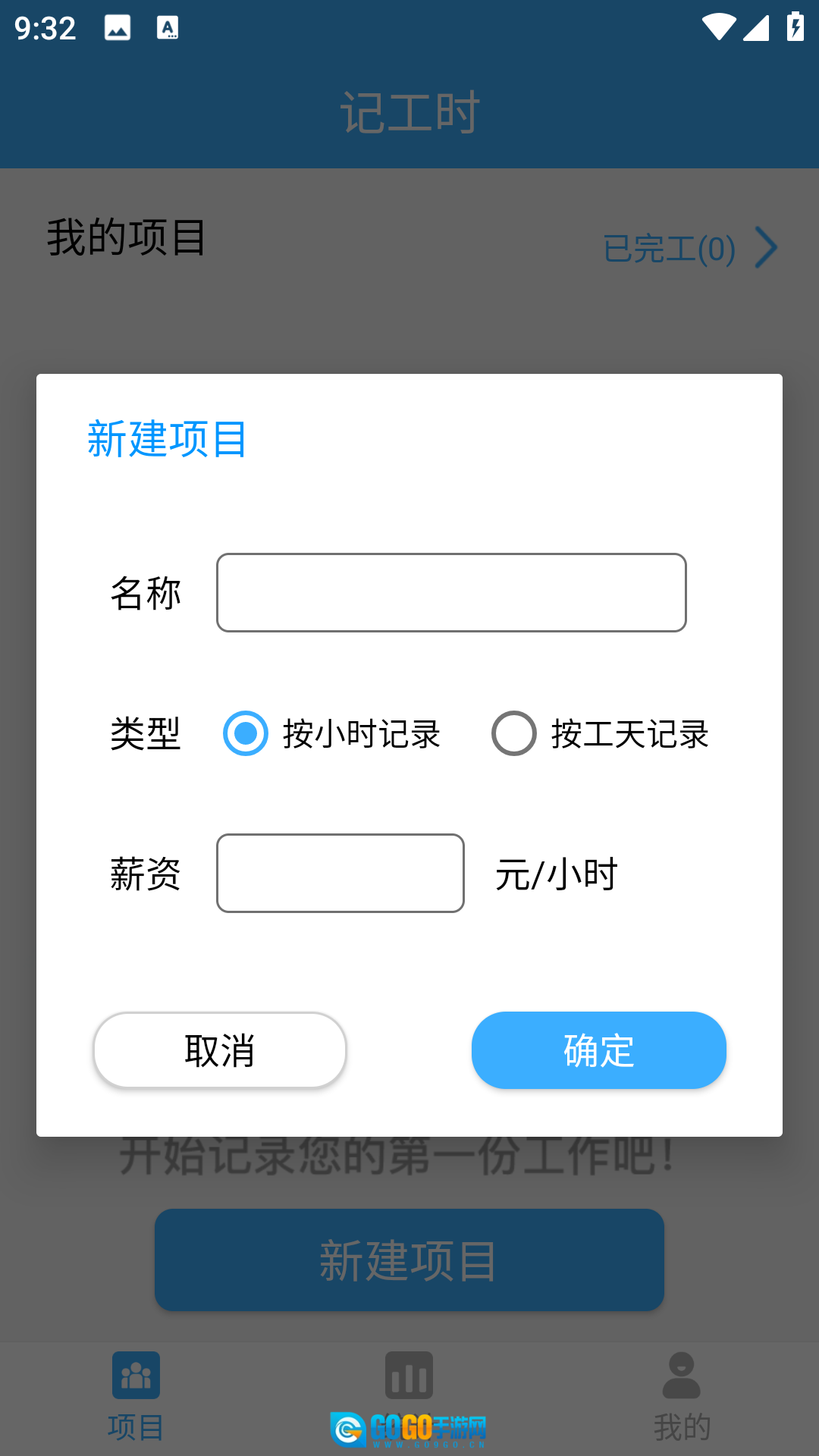Tap the battery charging icon
The image size is (819, 1456).
tap(795, 27)
